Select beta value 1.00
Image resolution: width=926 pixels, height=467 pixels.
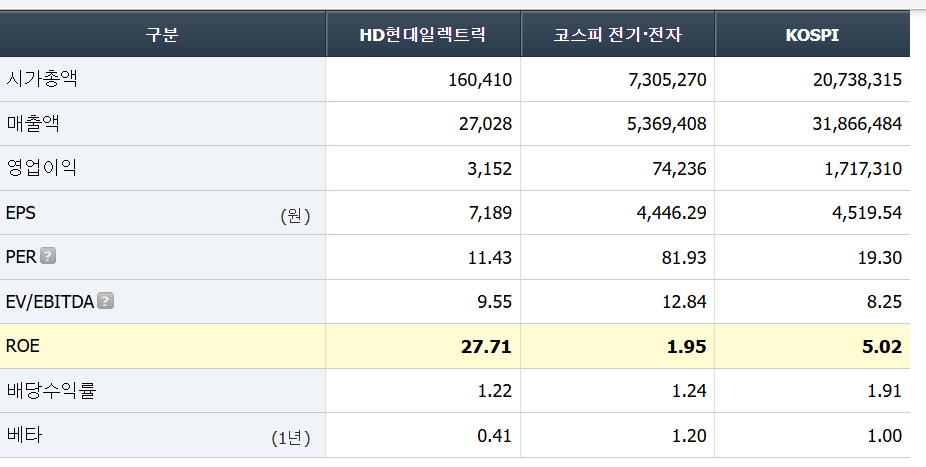(884, 436)
